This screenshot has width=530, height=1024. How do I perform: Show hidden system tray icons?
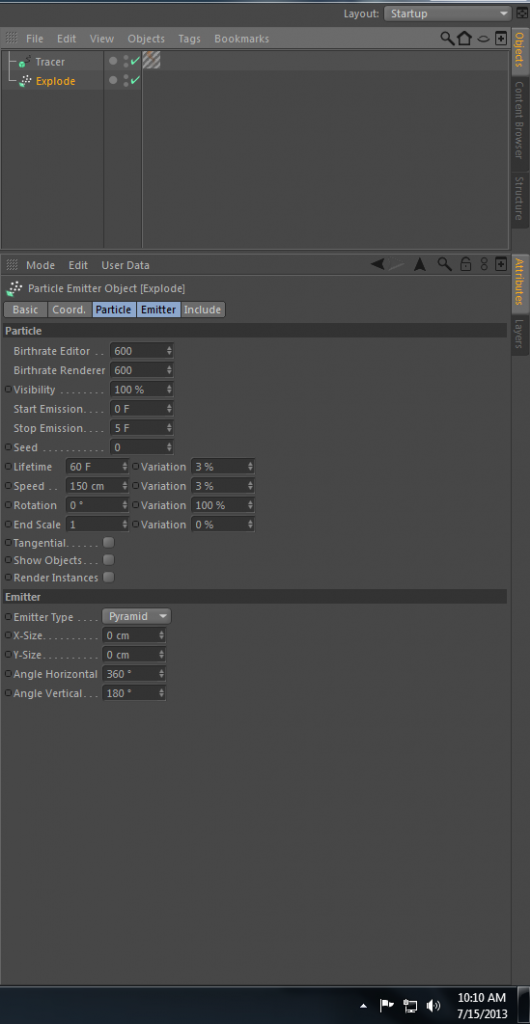click(364, 1005)
